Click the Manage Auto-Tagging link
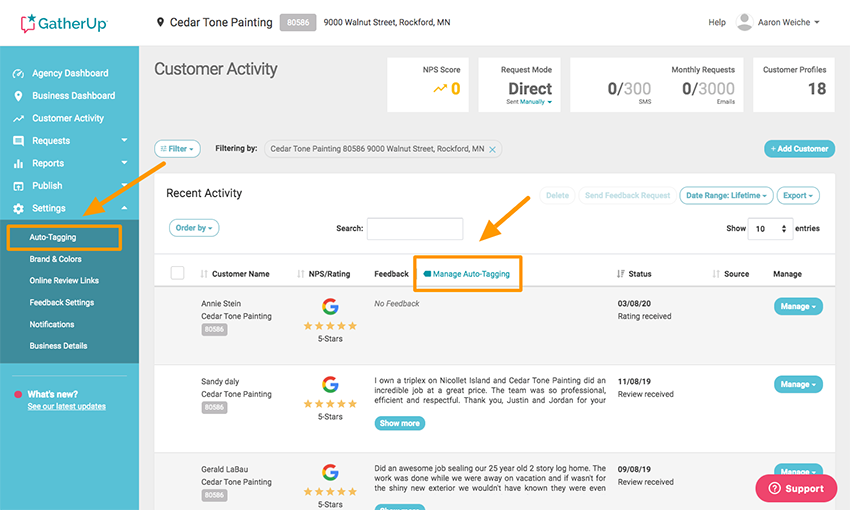This screenshot has height=510, width=850. [471, 274]
